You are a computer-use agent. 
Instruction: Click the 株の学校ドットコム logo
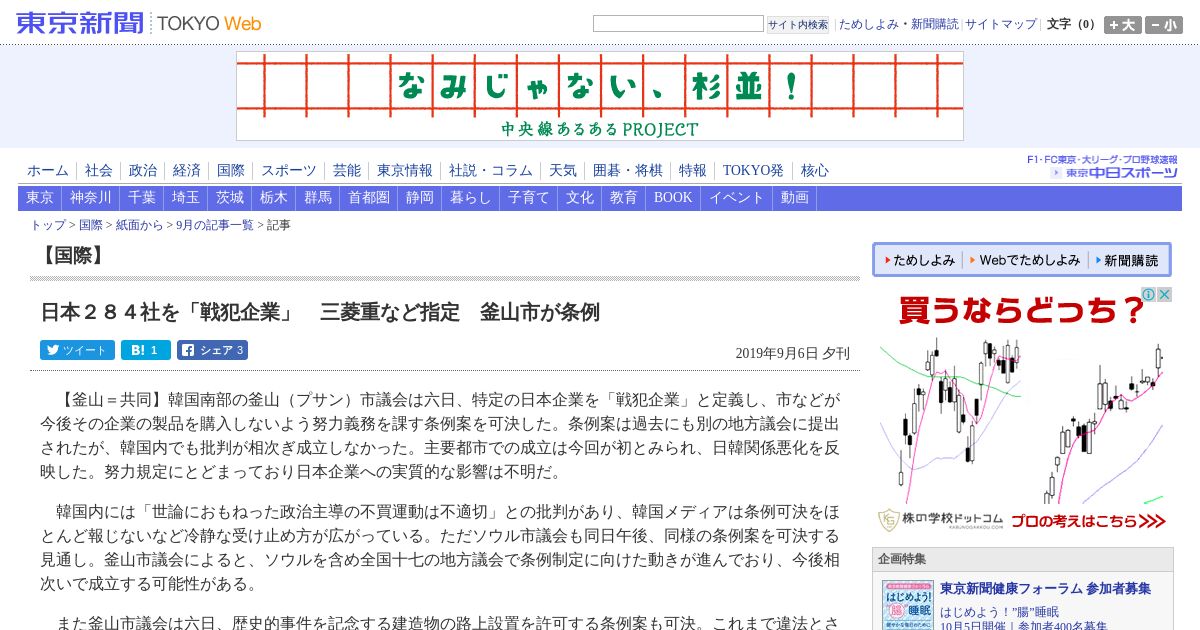pos(940,521)
